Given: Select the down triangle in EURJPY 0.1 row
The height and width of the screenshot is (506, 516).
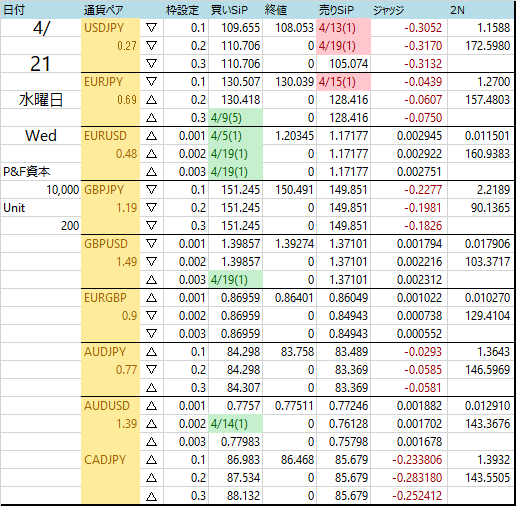Looking at the screenshot, I should click(152, 82).
